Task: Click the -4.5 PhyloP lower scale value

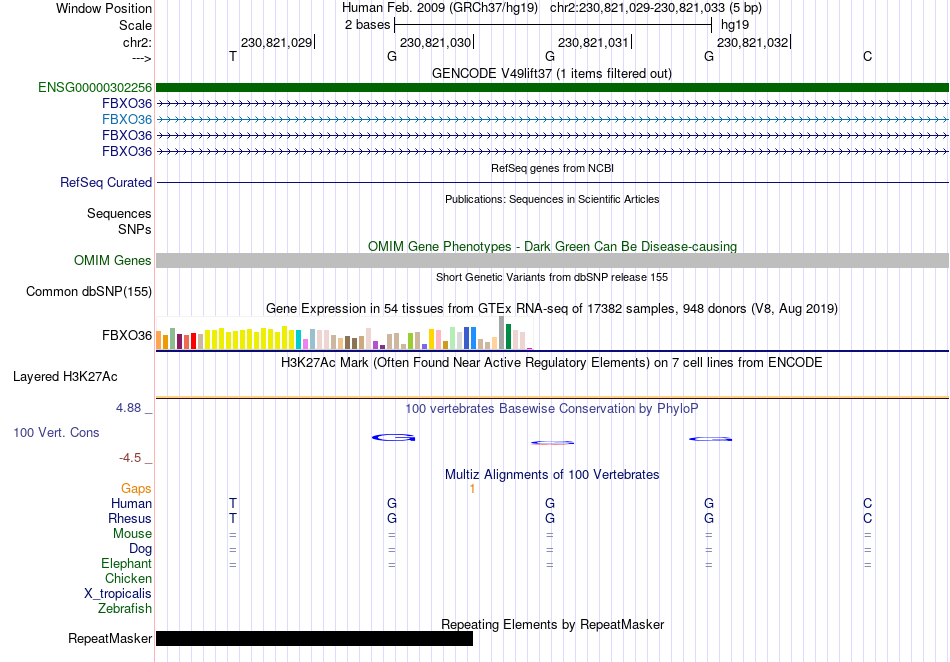Action: click(x=130, y=457)
